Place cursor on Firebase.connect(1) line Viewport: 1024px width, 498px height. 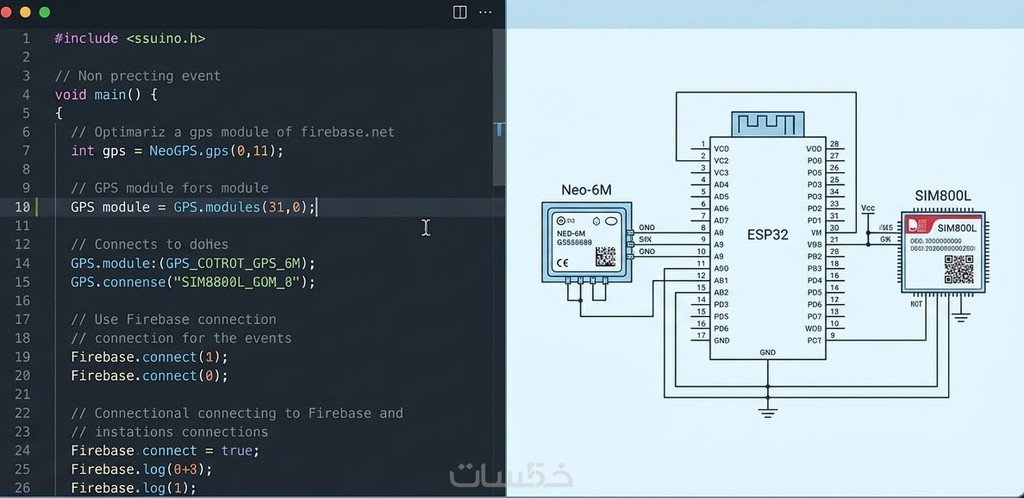point(149,357)
